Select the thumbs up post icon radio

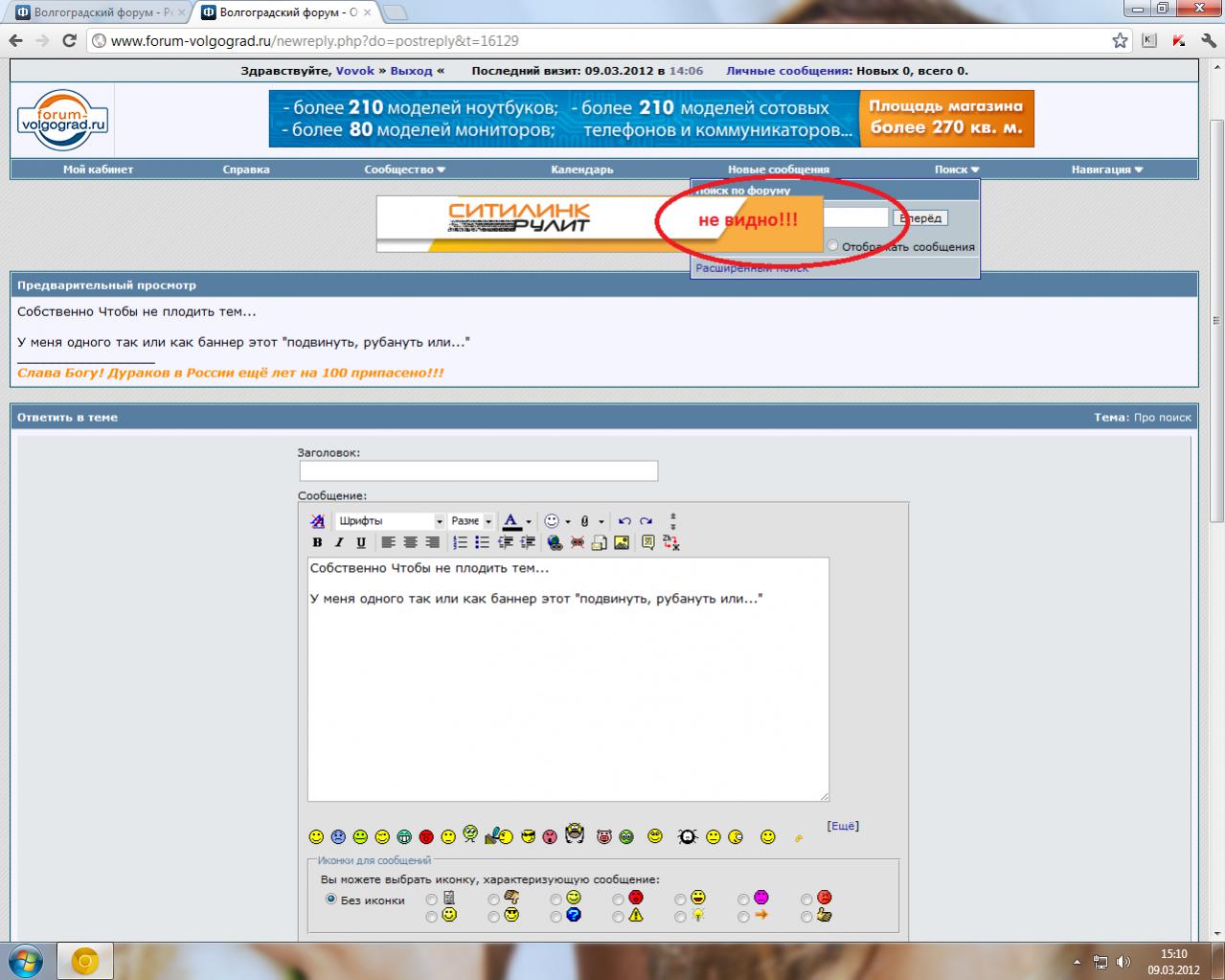[805, 917]
